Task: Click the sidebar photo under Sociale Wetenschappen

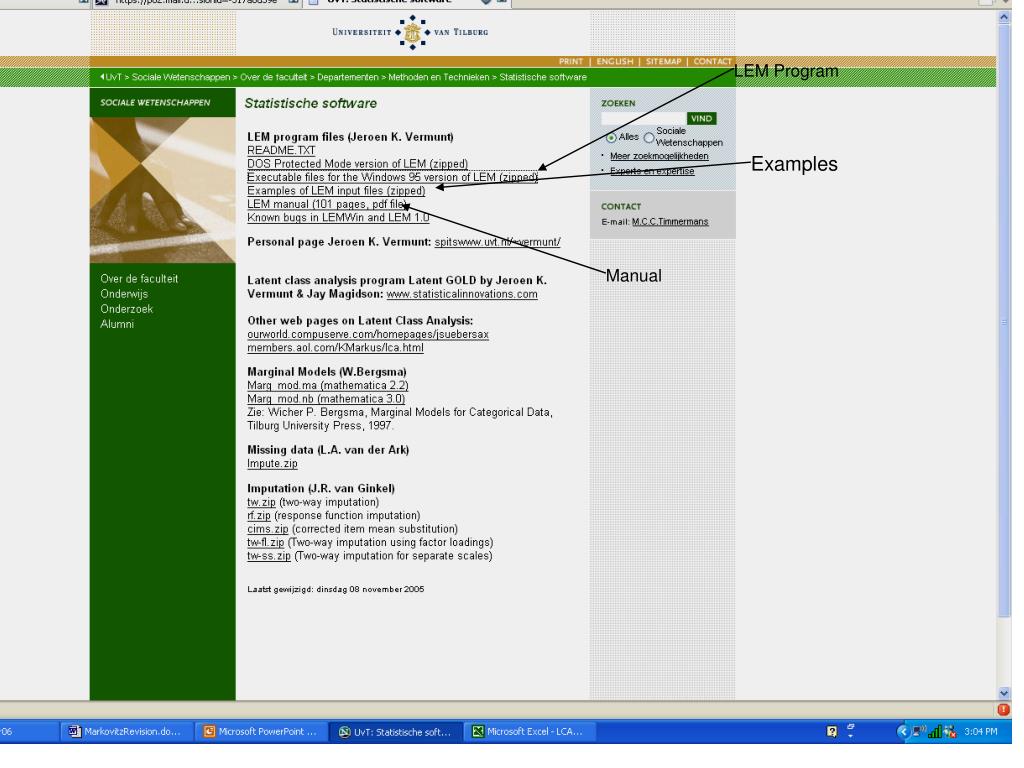Action: [x=163, y=190]
